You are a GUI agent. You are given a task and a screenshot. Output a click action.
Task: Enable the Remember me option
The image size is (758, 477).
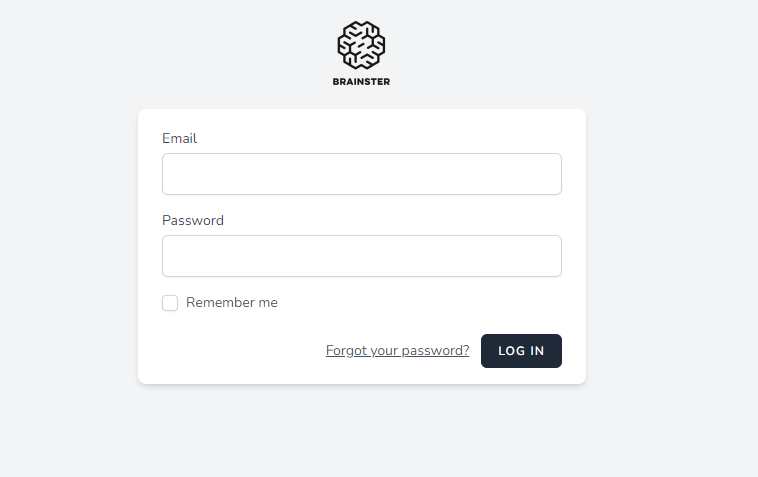click(x=170, y=303)
